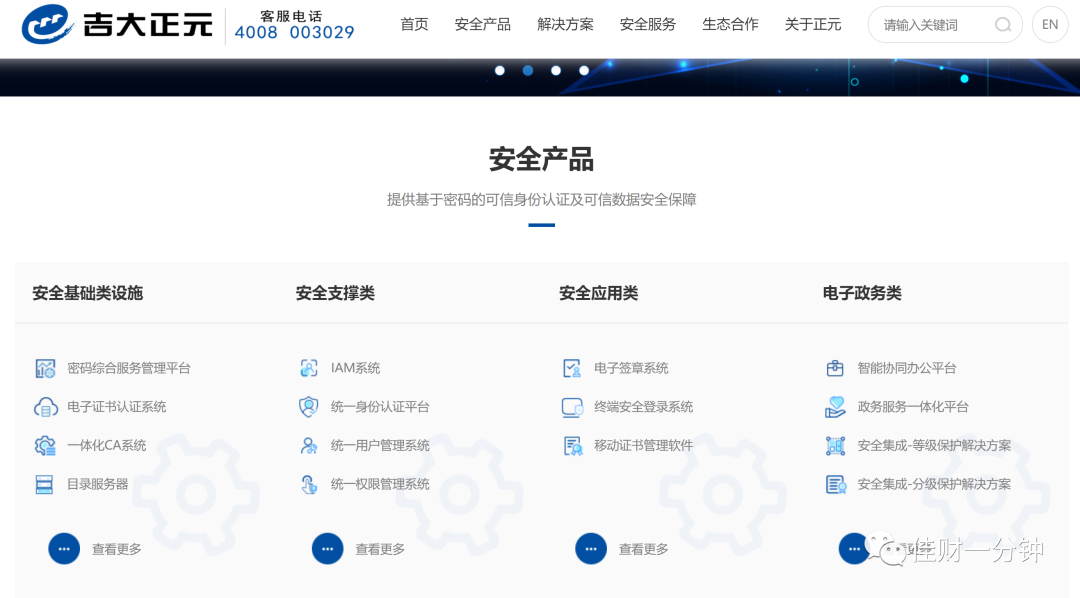Open the 安全集成-等级保护解决方案 link
Image resolution: width=1080 pixels, height=598 pixels.
click(934, 446)
